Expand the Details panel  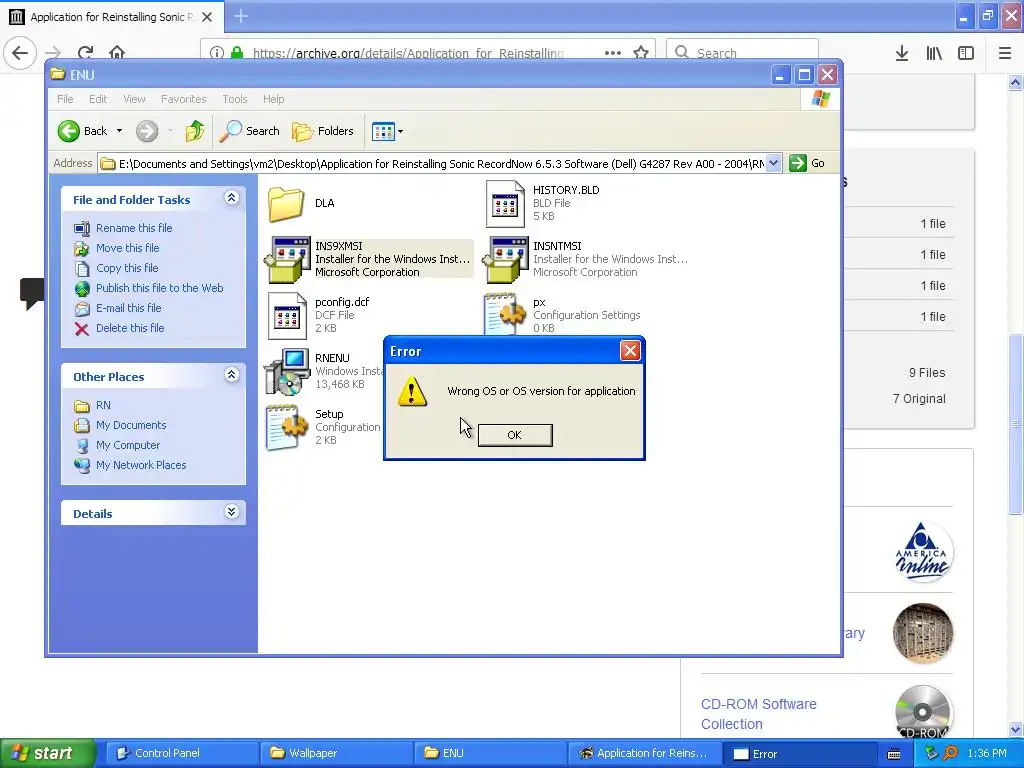(x=231, y=511)
